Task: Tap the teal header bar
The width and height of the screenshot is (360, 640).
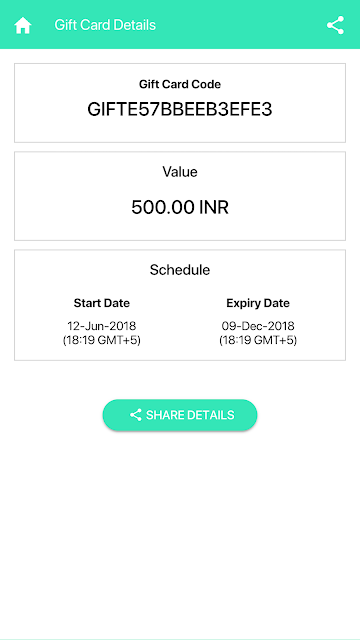Action: pos(180,24)
